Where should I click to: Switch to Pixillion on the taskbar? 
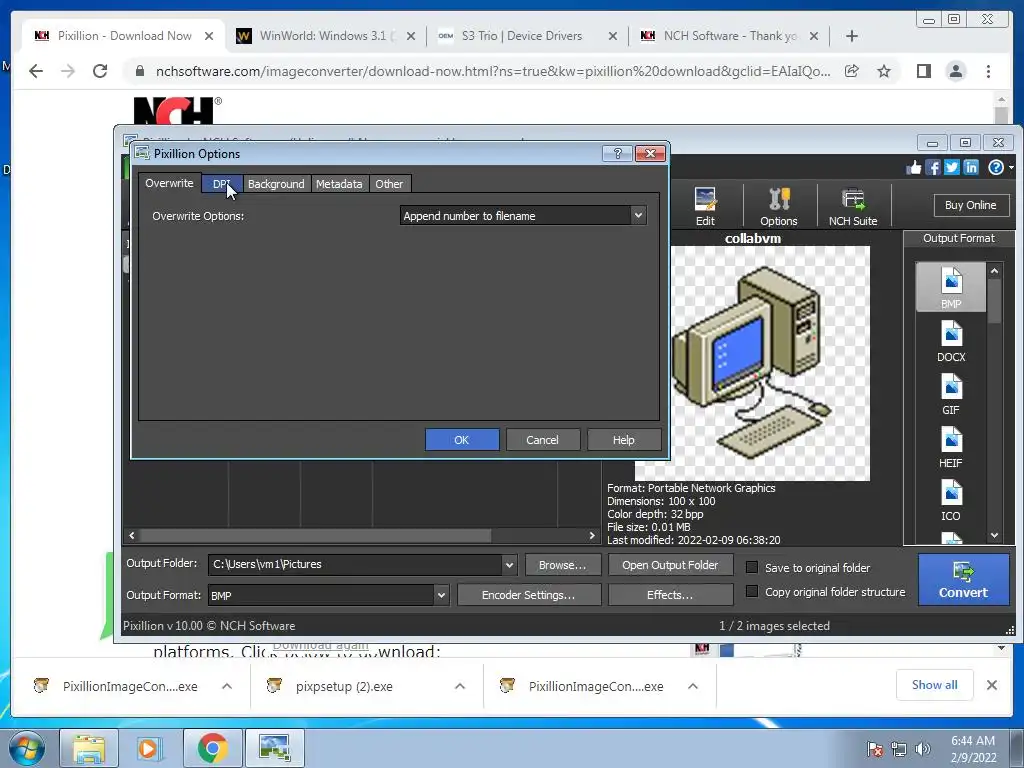274,748
